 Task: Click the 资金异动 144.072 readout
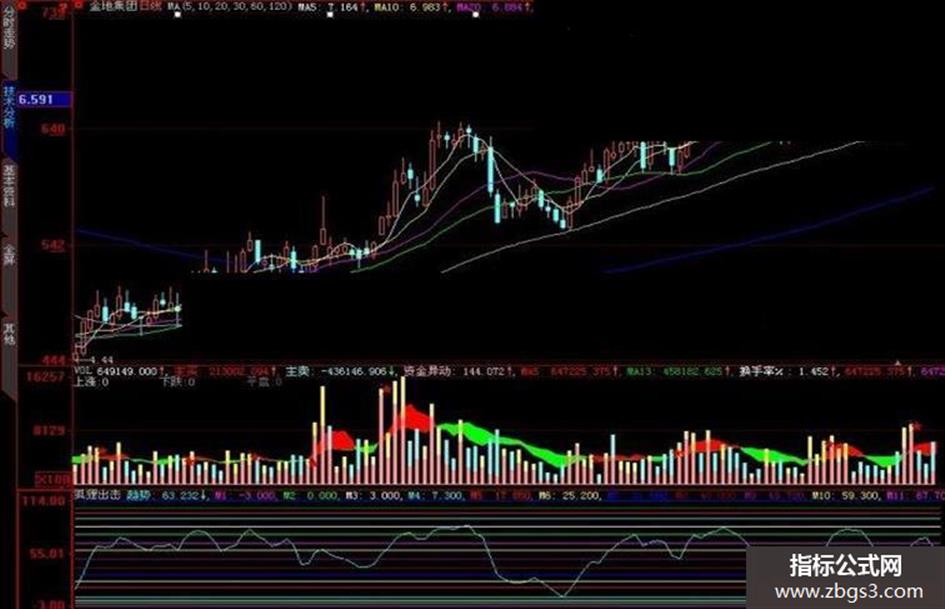pyautogui.click(x=456, y=371)
